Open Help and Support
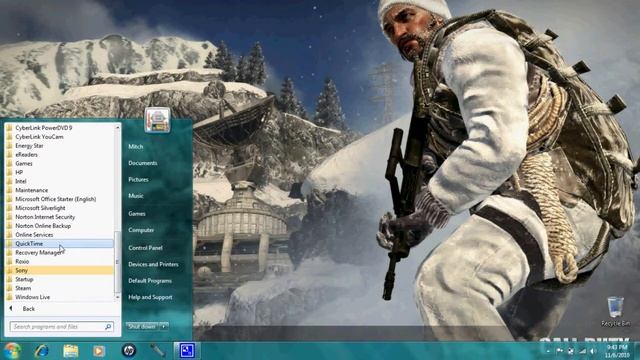The width and height of the screenshot is (640, 360). [x=150, y=297]
